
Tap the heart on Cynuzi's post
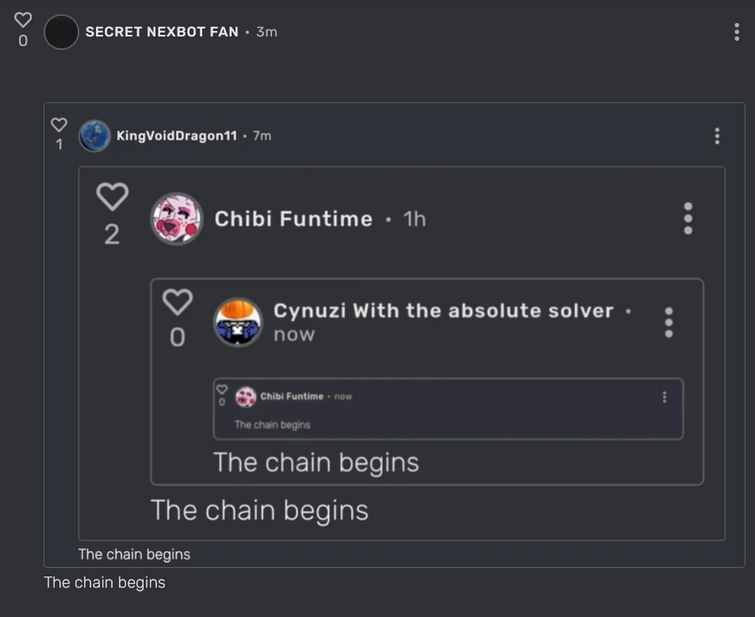click(x=177, y=302)
